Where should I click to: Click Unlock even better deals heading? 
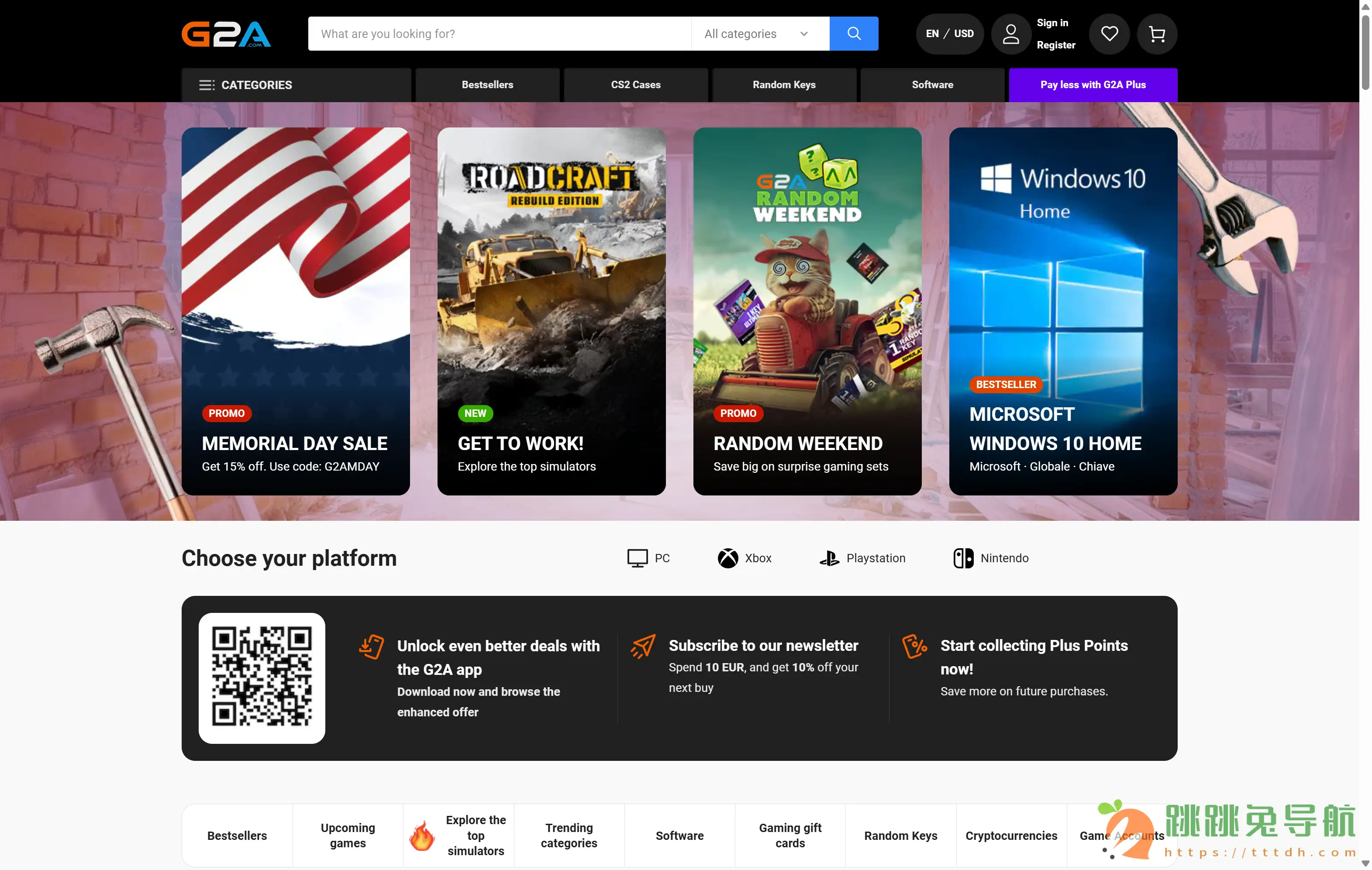point(499,657)
